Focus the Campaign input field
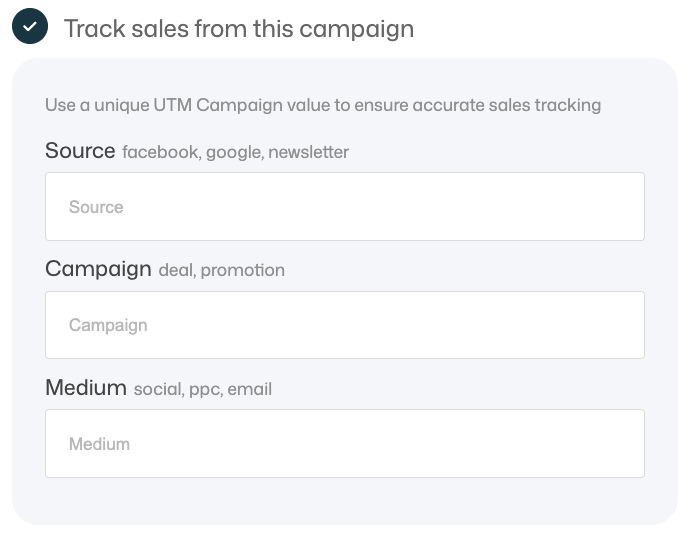Viewport: 690px width, 534px height. pyautogui.click(x=344, y=325)
